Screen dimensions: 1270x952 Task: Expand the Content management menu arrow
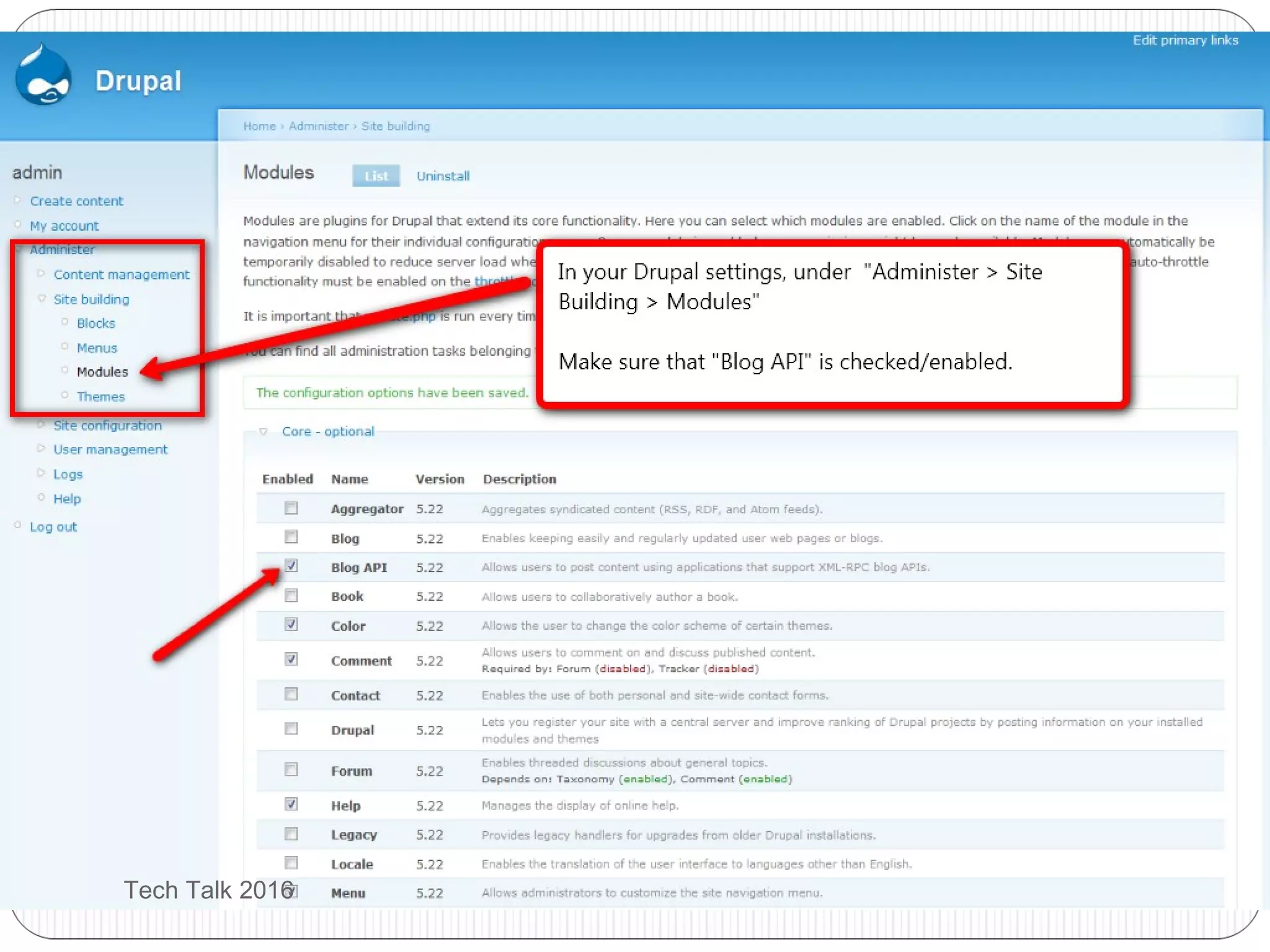point(41,273)
